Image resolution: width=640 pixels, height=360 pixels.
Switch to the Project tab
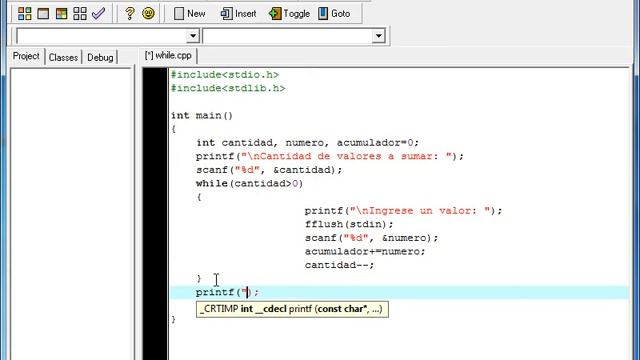coord(26,56)
